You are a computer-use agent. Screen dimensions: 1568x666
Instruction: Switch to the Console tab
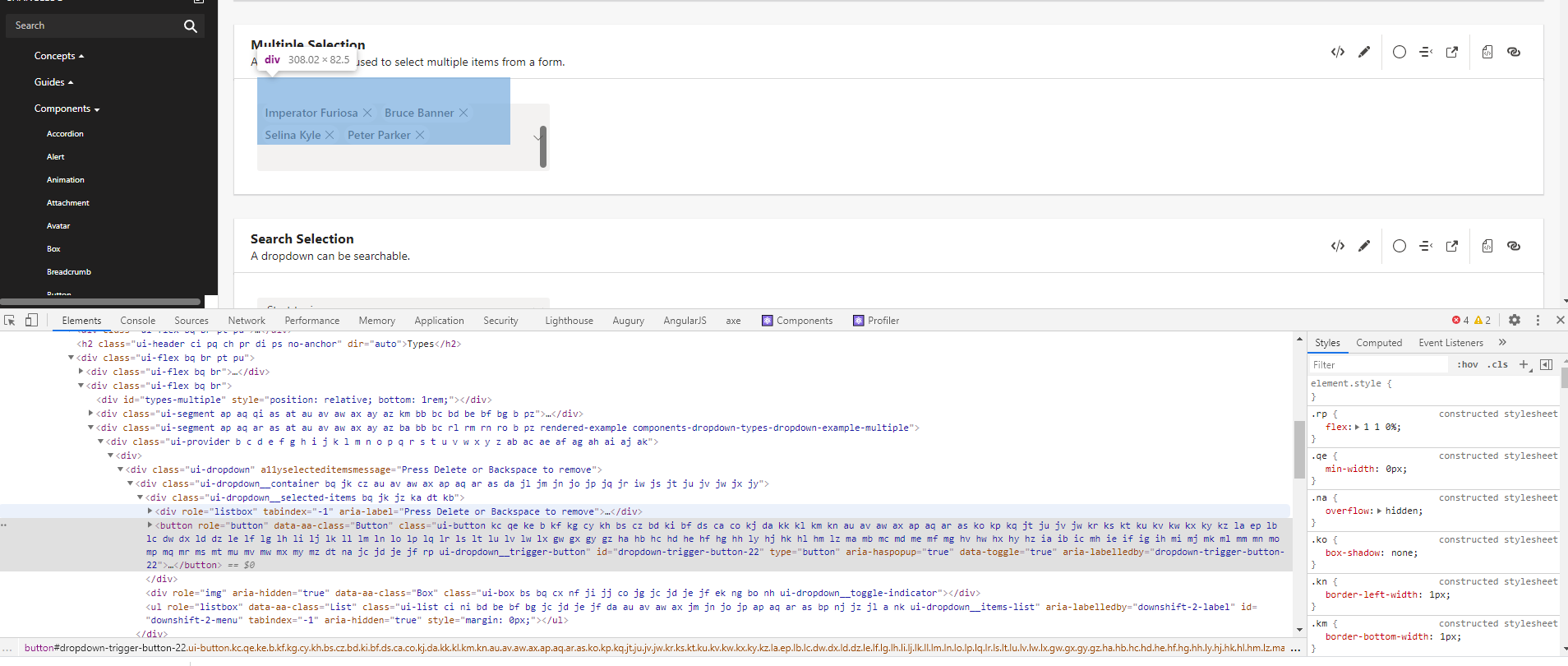(137, 321)
